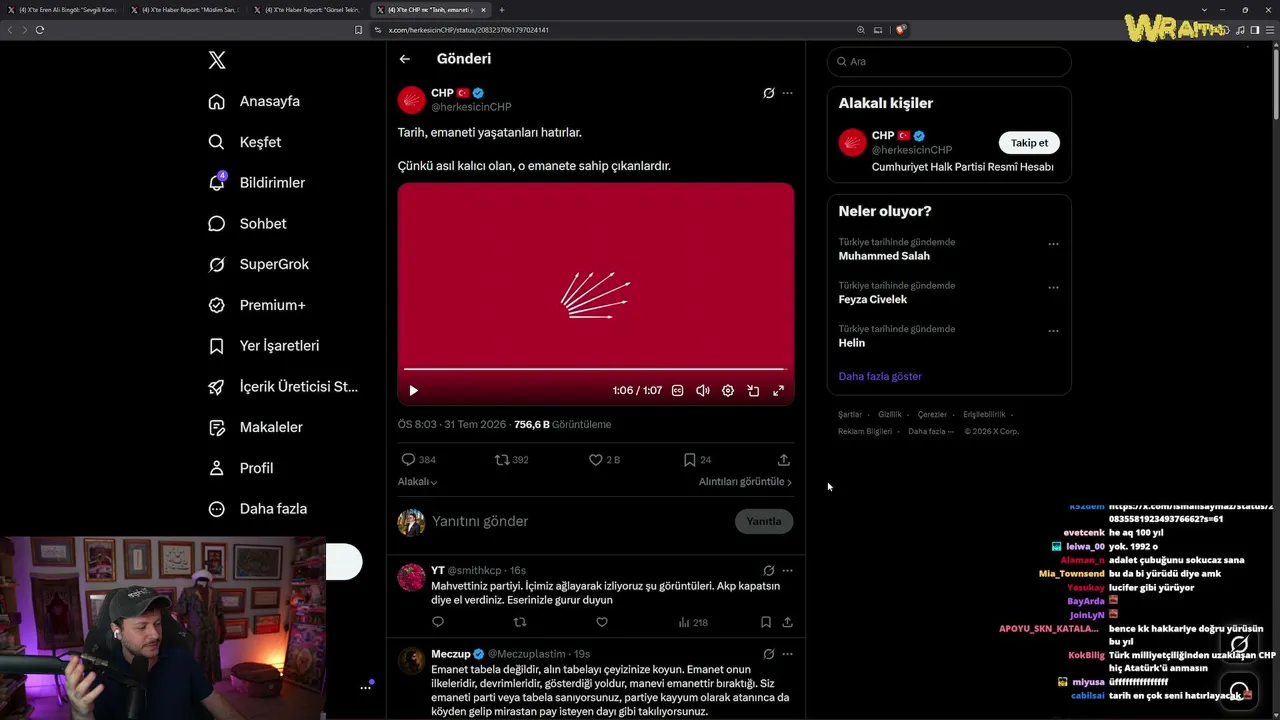
Task: Bookmark YT's comment
Action: click(765, 622)
